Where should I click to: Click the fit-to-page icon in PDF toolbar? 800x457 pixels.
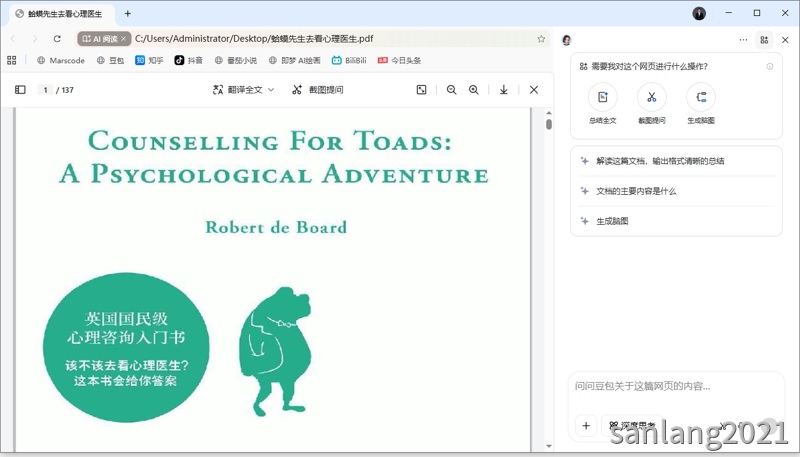pos(421,90)
